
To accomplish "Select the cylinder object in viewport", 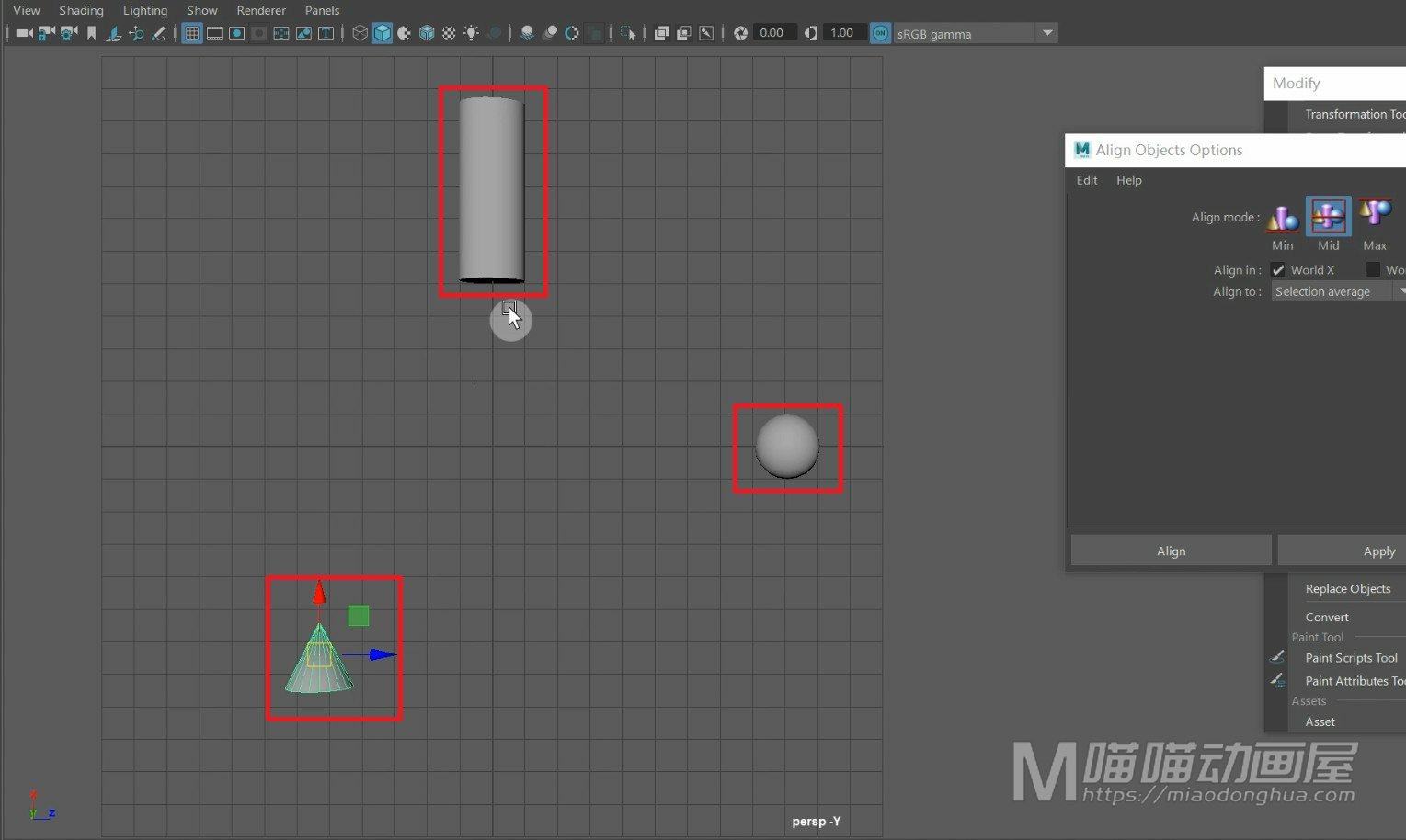I will click(x=492, y=189).
